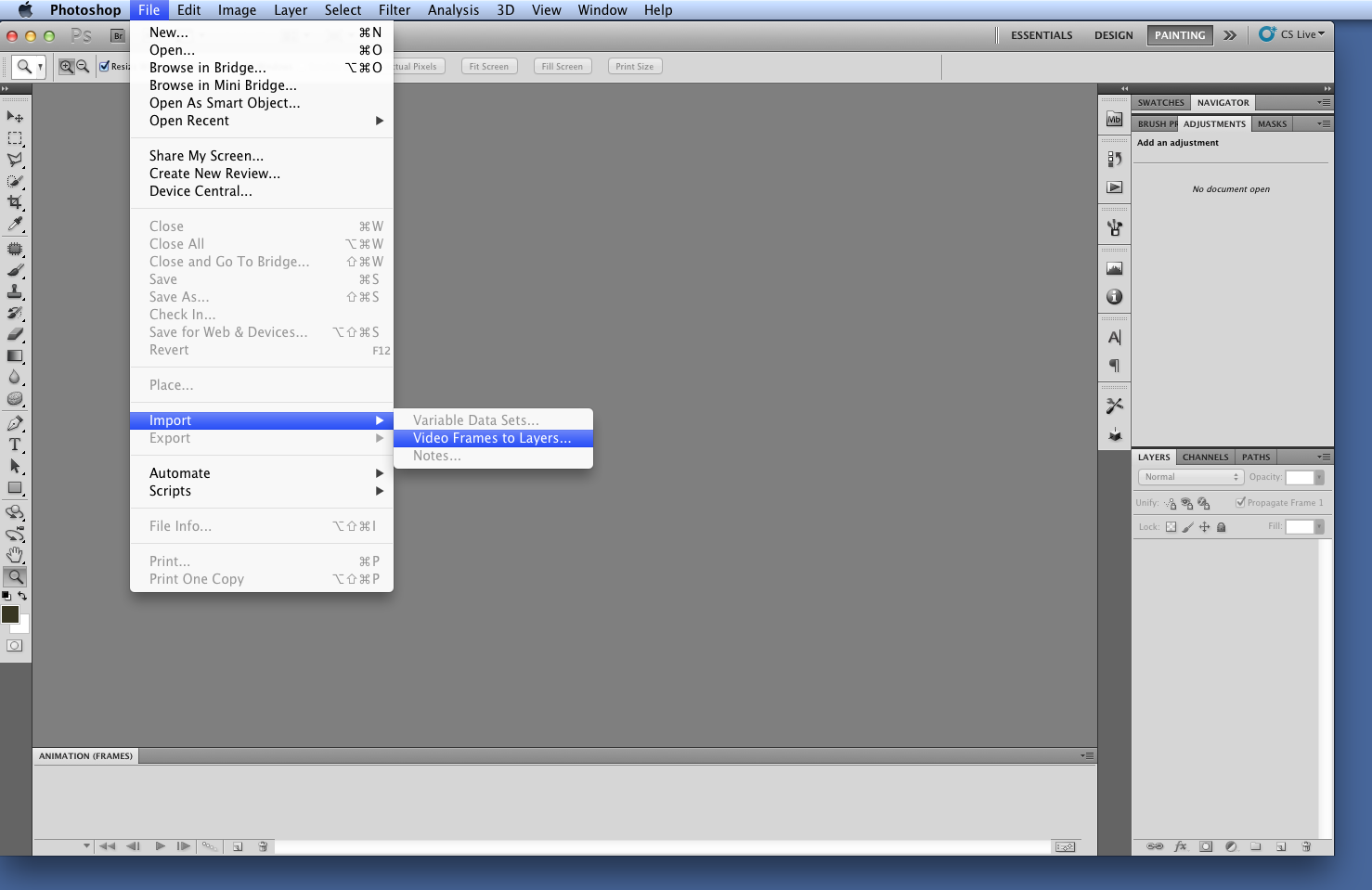
Task: Open the Histogram panel icon
Action: [1115, 269]
